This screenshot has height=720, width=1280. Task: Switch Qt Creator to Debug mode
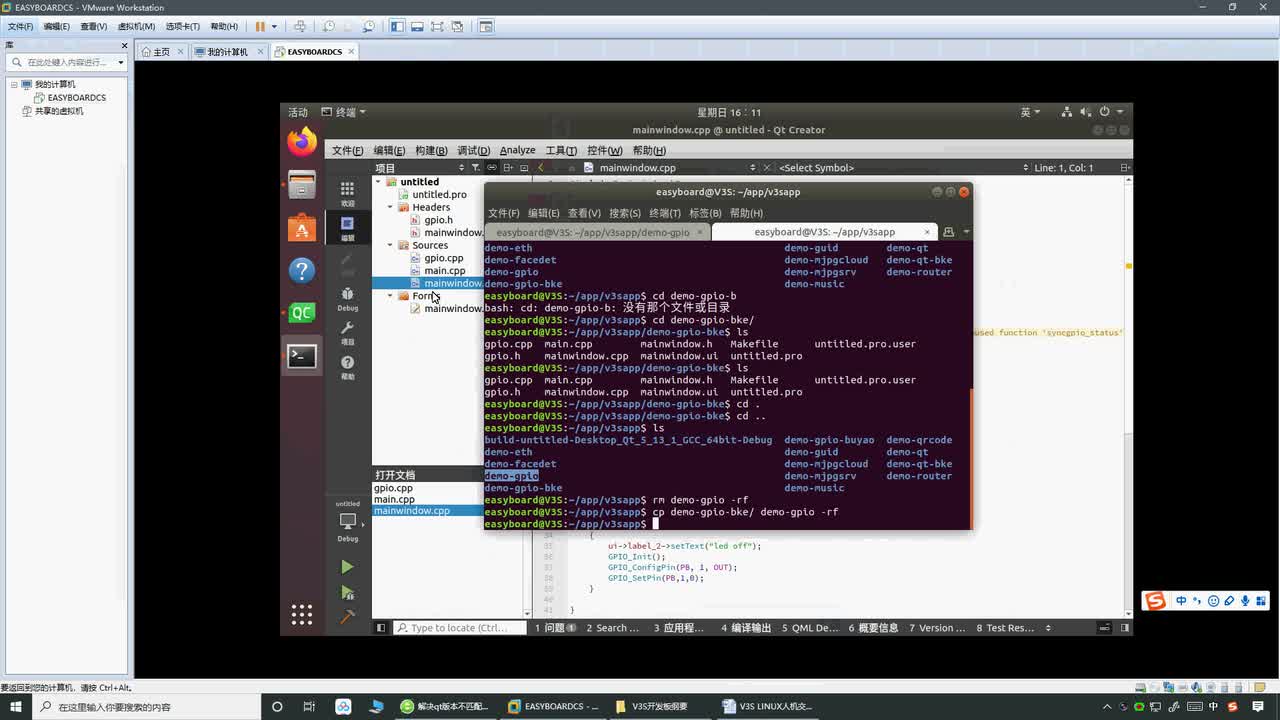coord(347,298)
